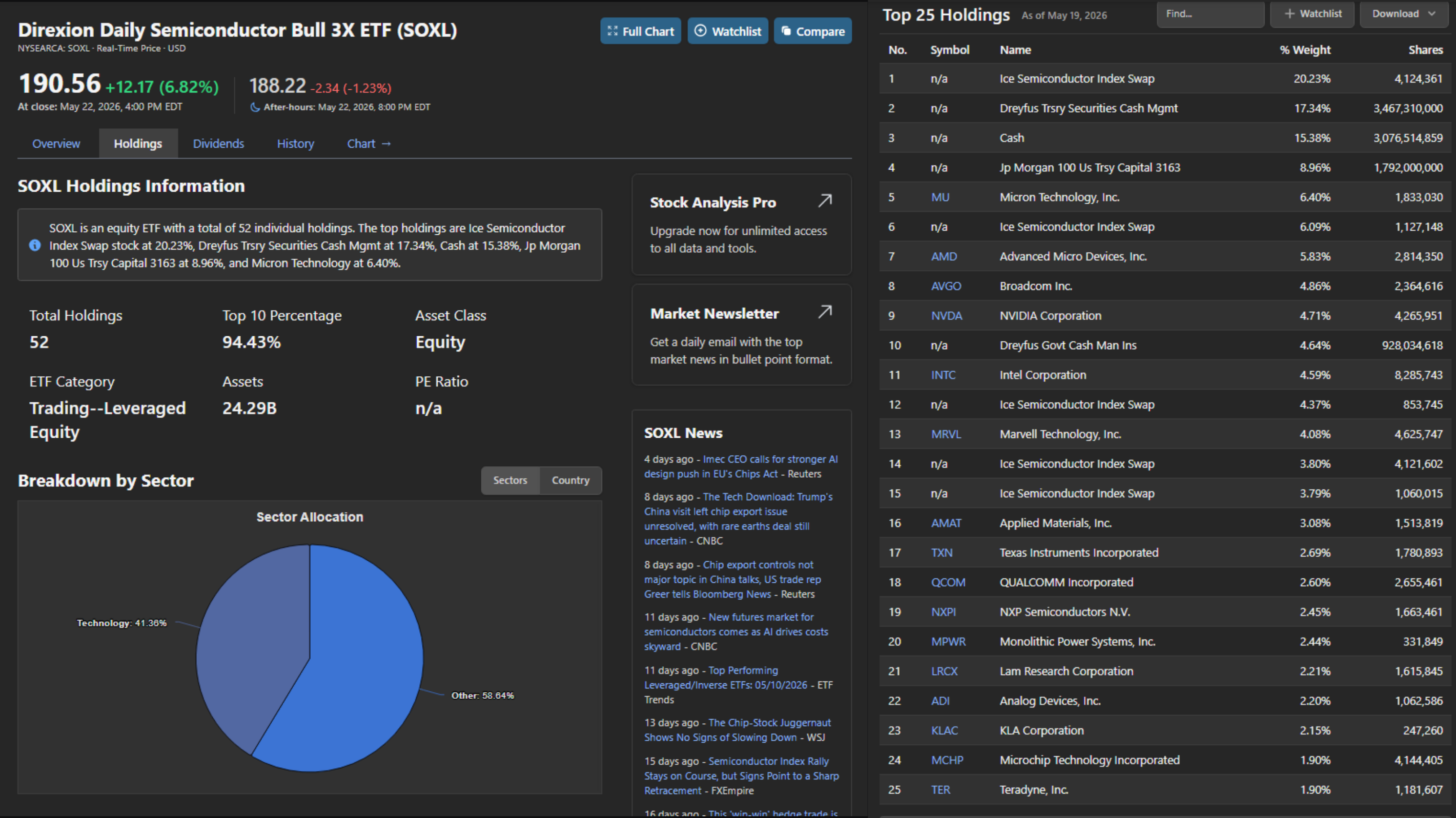Open the MPWR ticker link
The image size is (1456, 818).
coord(948,642)
